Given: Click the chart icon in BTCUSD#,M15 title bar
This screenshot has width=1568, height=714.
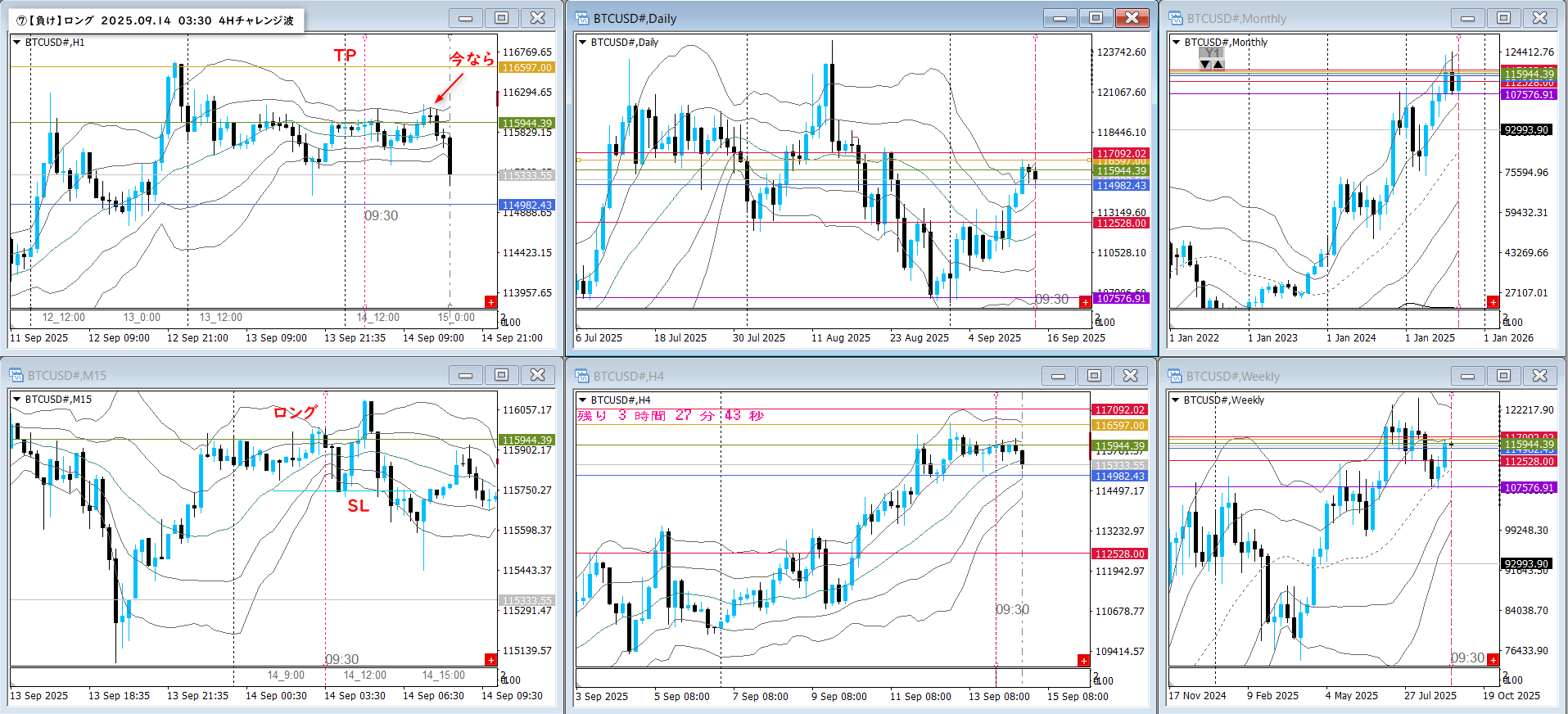Looking at the screenshot, I should point(16,375).
